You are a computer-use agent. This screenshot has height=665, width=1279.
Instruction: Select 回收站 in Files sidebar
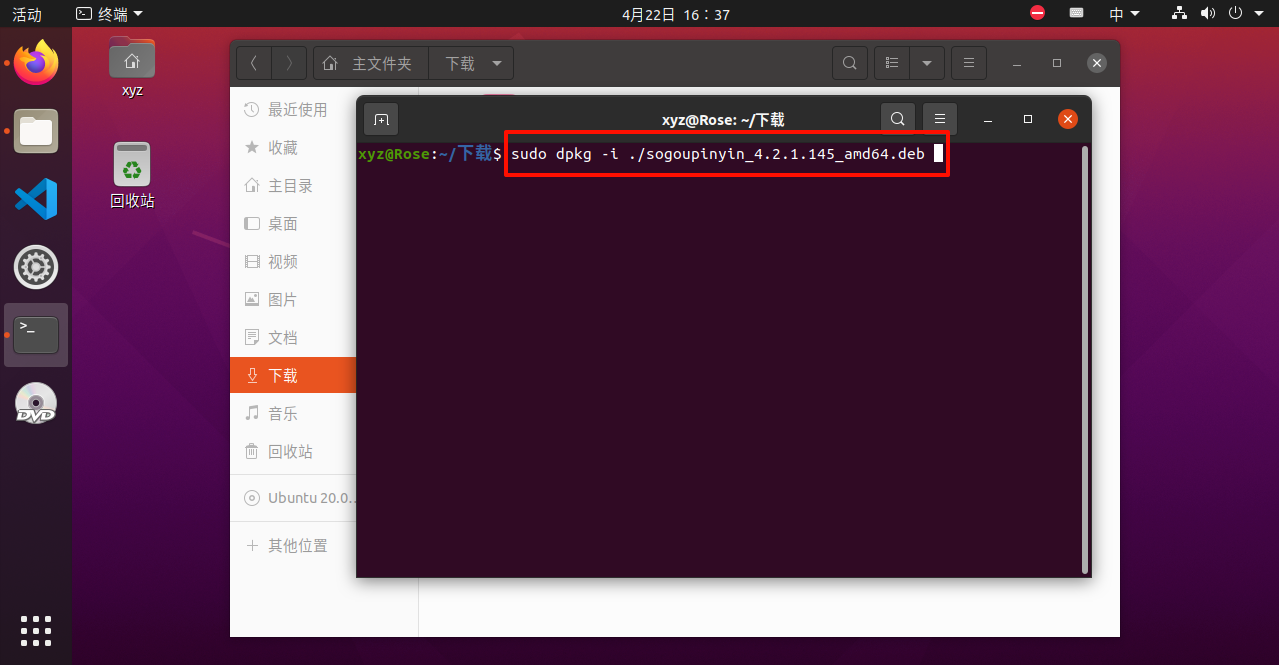pos(292,452)
